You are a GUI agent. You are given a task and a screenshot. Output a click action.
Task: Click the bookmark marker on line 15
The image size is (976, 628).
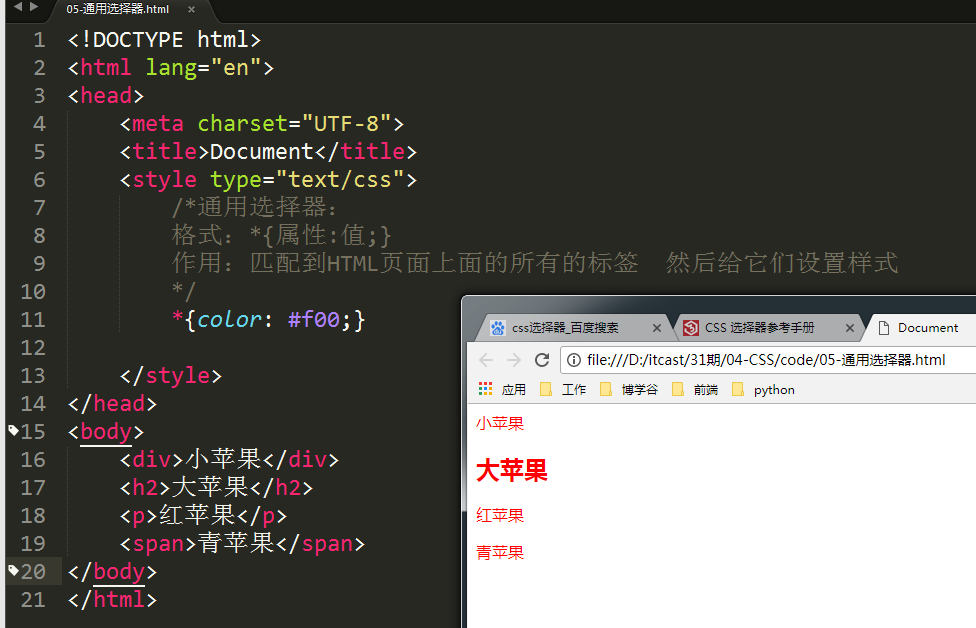(x=13, y=429)
